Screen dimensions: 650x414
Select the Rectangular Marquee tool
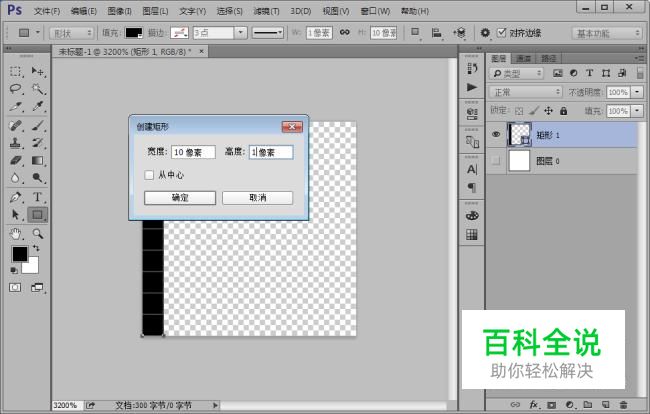pyautogui.click(x=15, y=72)
